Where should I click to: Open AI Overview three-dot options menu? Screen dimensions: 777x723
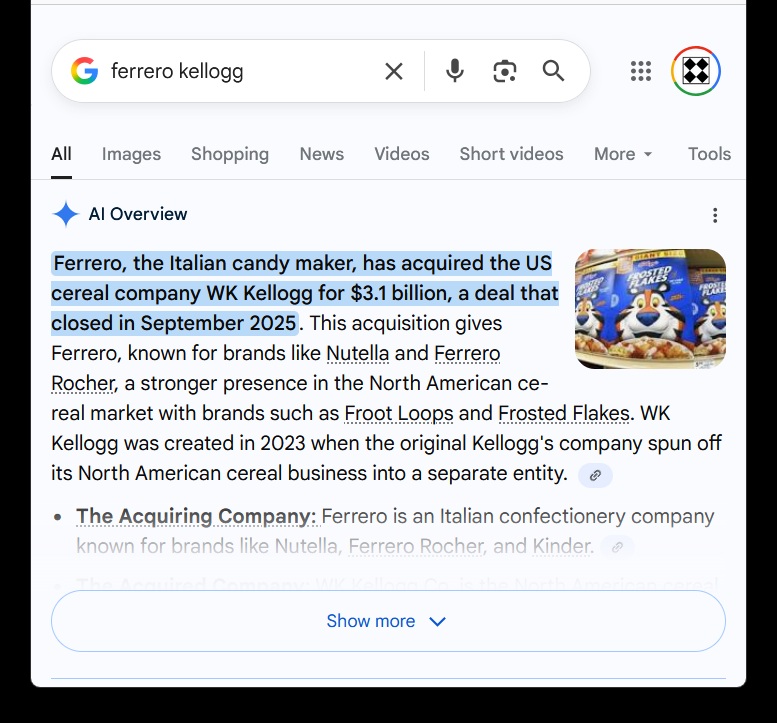click(x=715, y=215)
